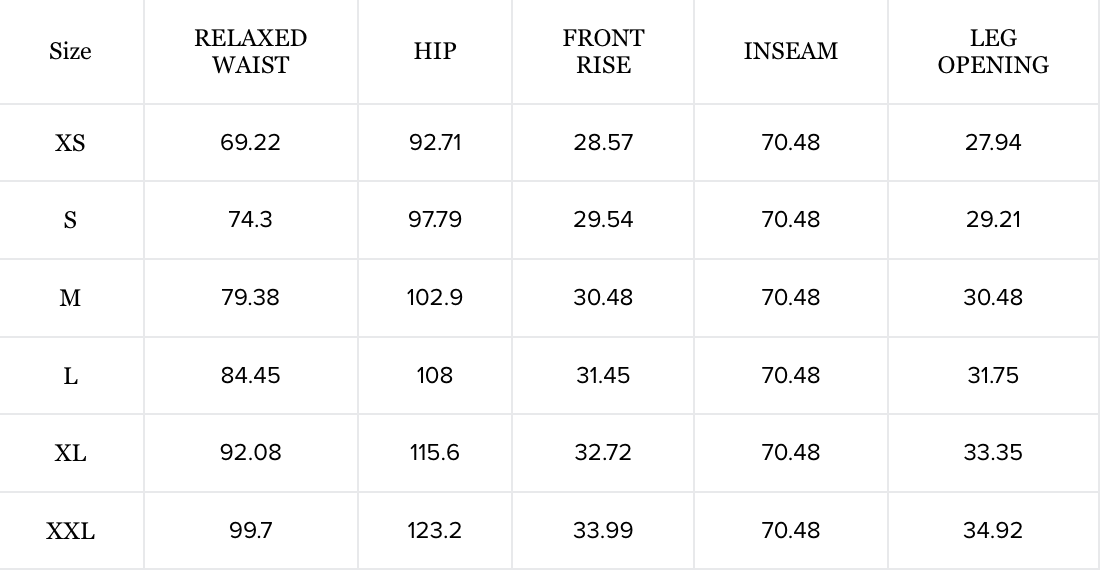
Task: Click the XS relaxed waist value 69.22
Action: 250,142
